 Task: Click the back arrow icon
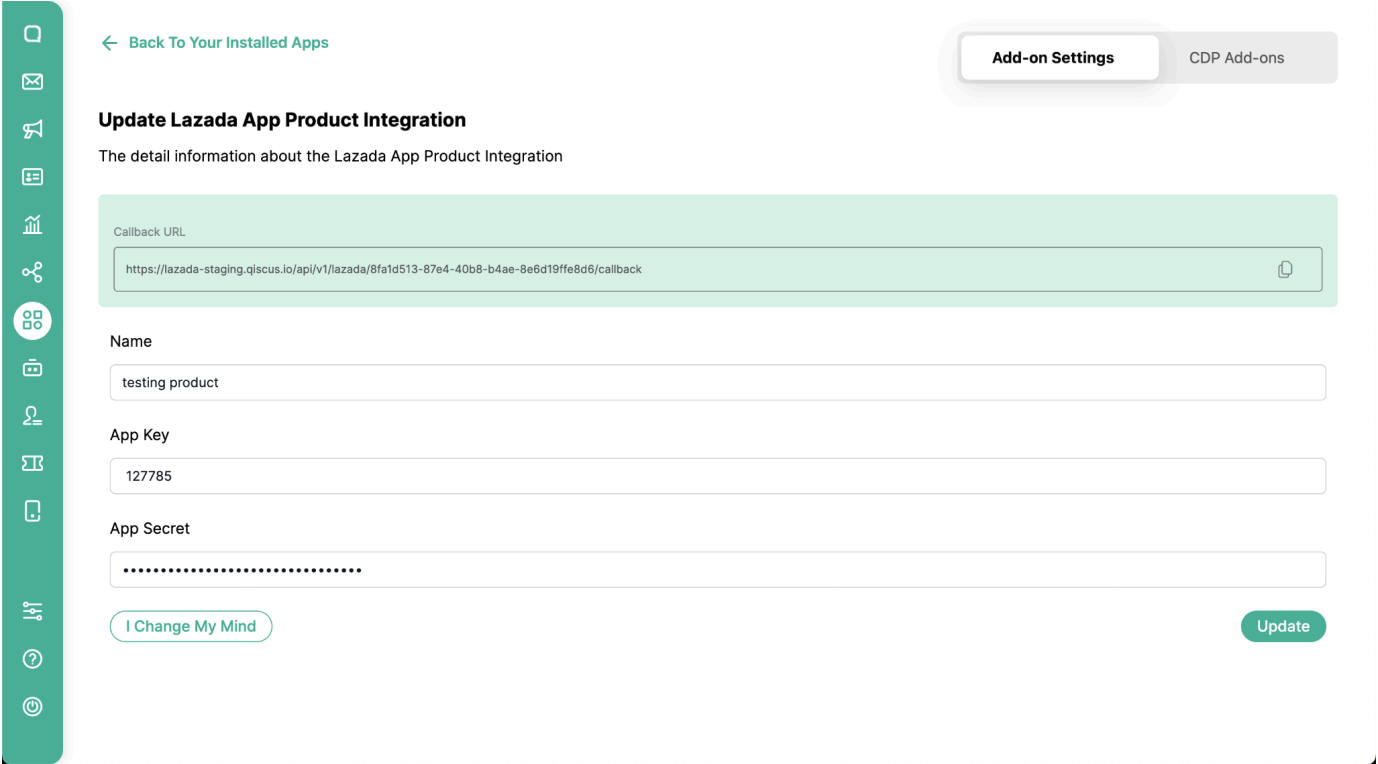109,43
